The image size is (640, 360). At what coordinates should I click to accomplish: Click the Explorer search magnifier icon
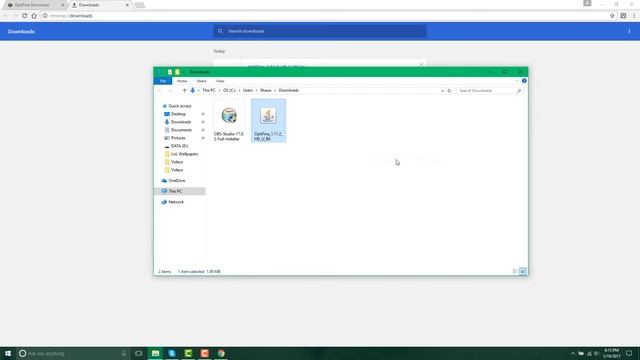pos(519,91)
